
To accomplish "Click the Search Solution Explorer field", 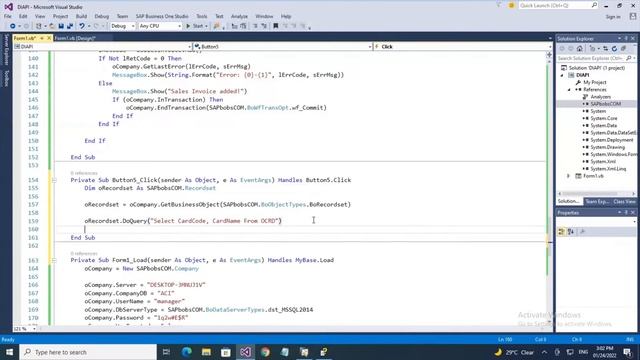I will tap(596, 58).
